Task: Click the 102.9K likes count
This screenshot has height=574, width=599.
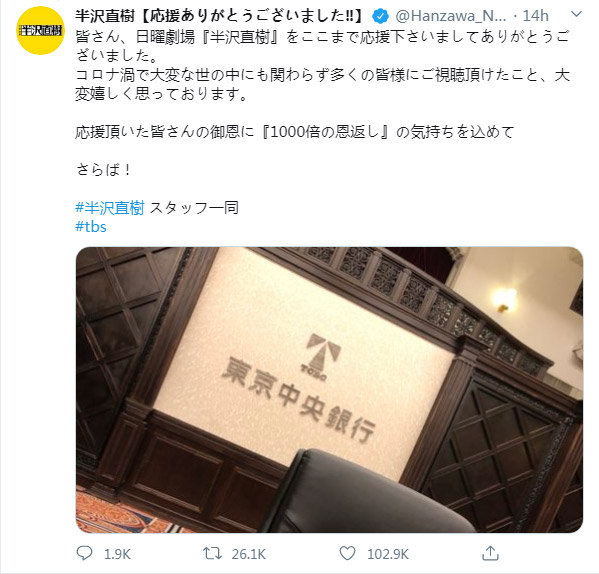Action: coord(388,554)
